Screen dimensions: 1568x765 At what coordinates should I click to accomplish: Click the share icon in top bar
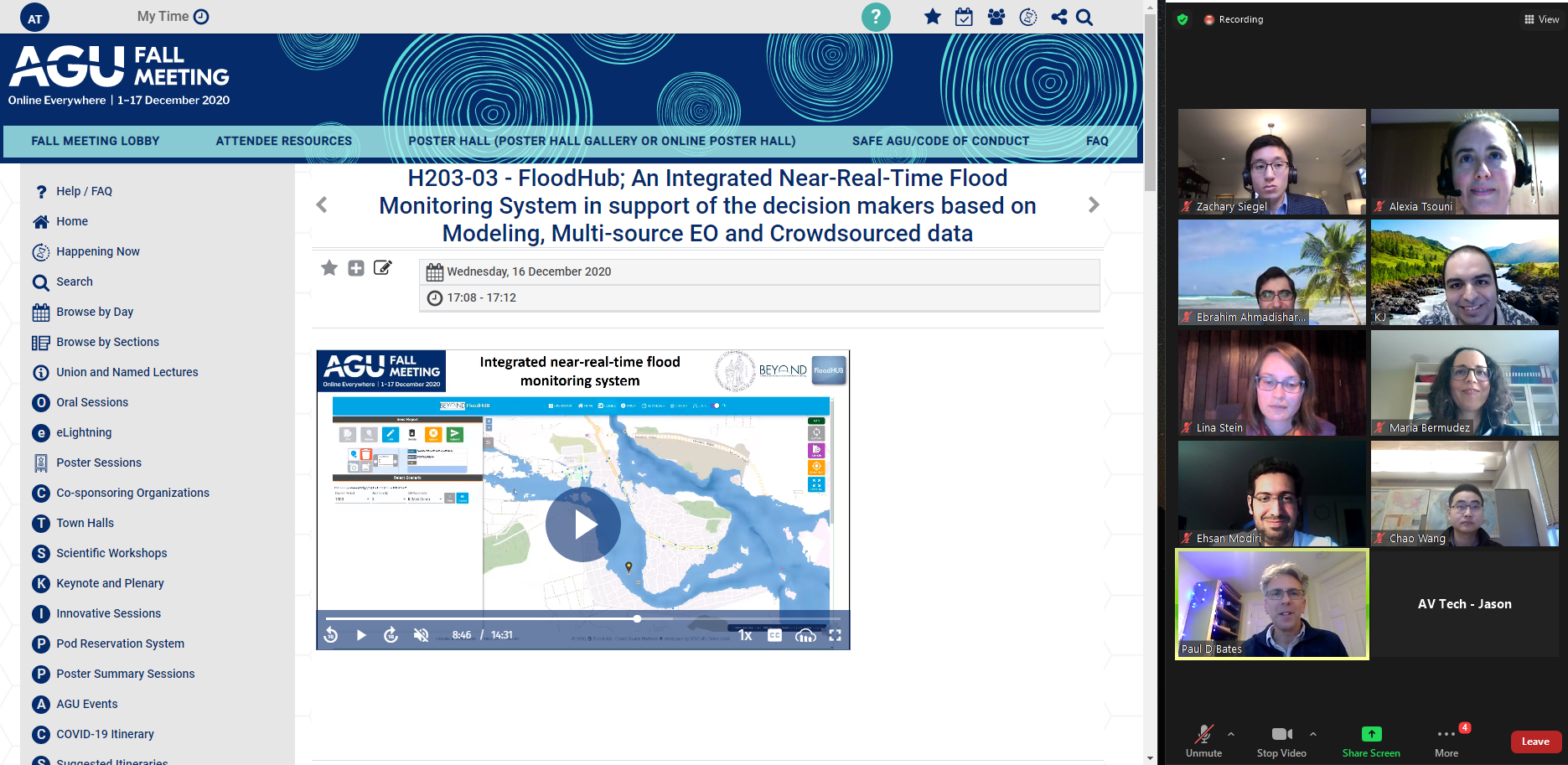[x=1059, y=17]
